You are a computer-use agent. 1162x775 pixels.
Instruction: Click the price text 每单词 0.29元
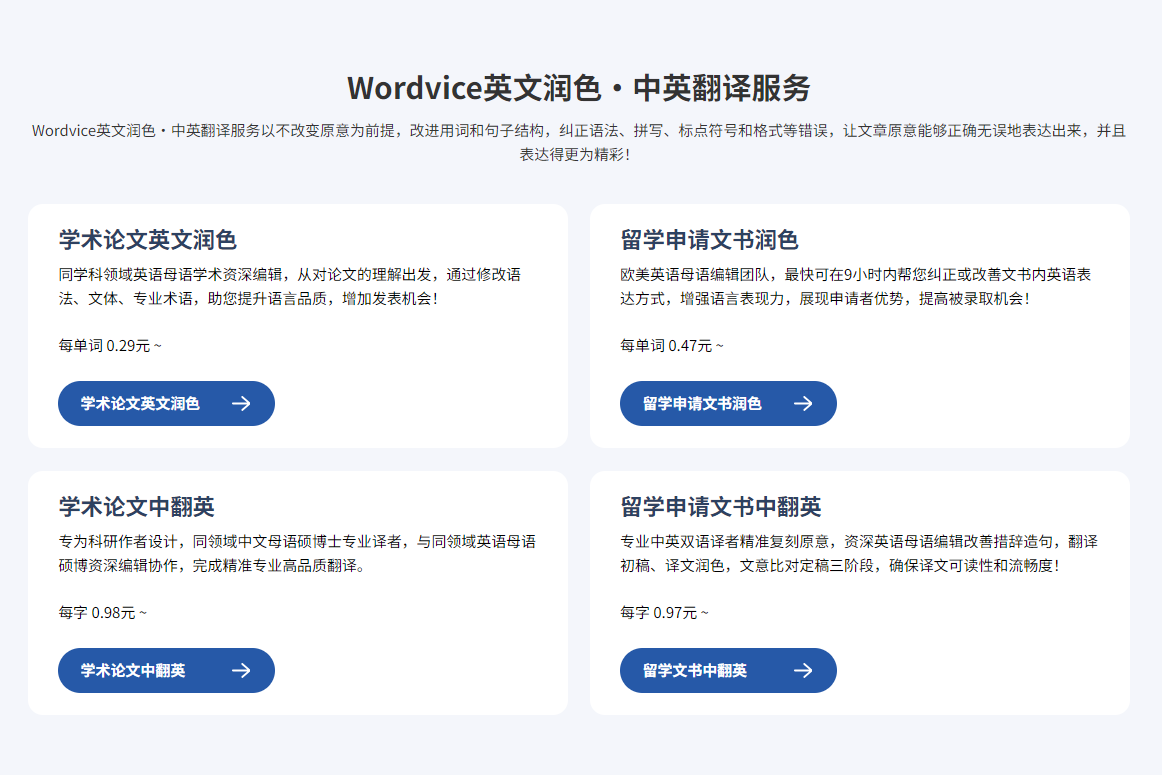pyautogui.click(x=104, y=344)
